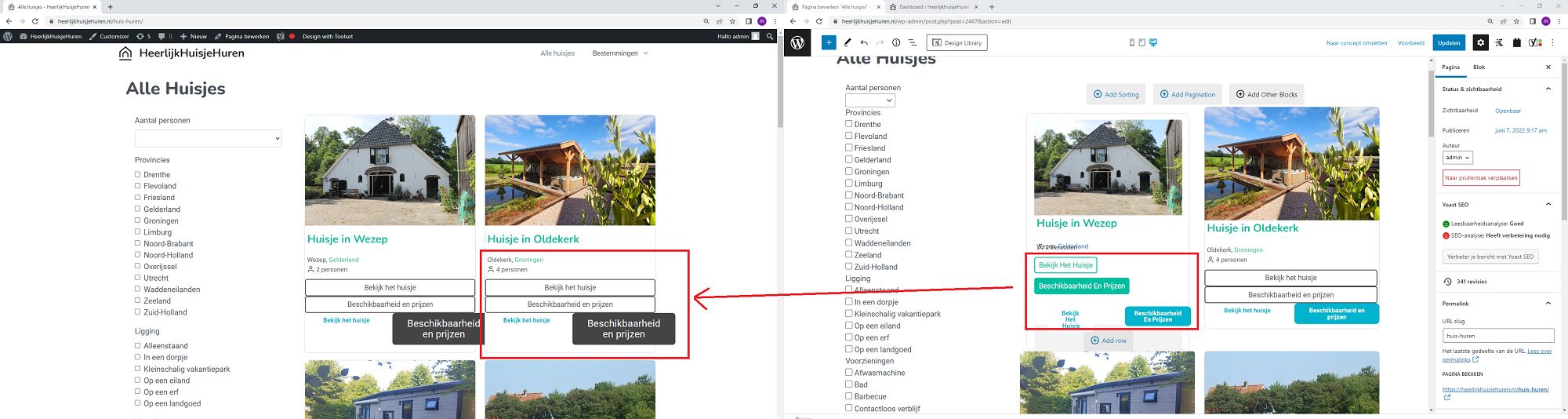Tick the Flevoland checkbox on frontend page
Image resolution: width=1568 pixels, height=419 pixels.
pyautogui.click(x=137, y=186)
